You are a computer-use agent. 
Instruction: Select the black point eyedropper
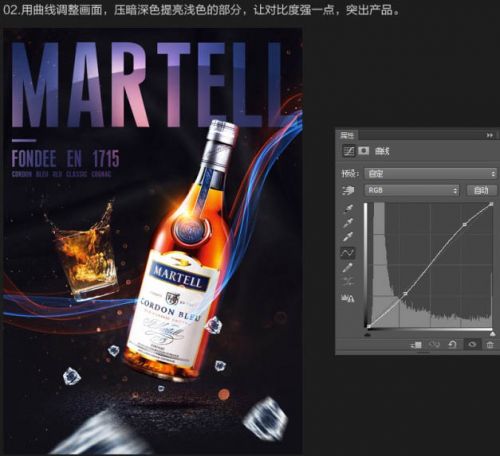348,208
